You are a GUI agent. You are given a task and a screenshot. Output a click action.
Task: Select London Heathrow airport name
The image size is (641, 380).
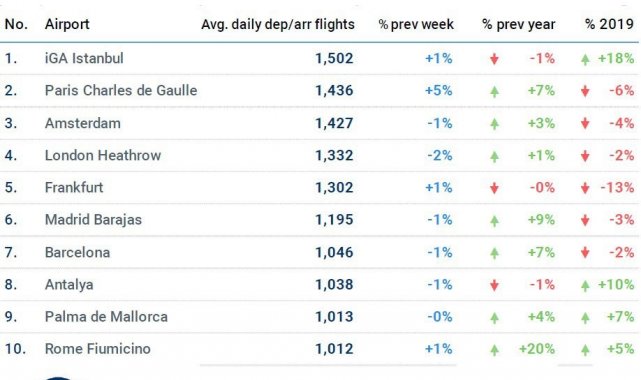(x=103, y=155)
